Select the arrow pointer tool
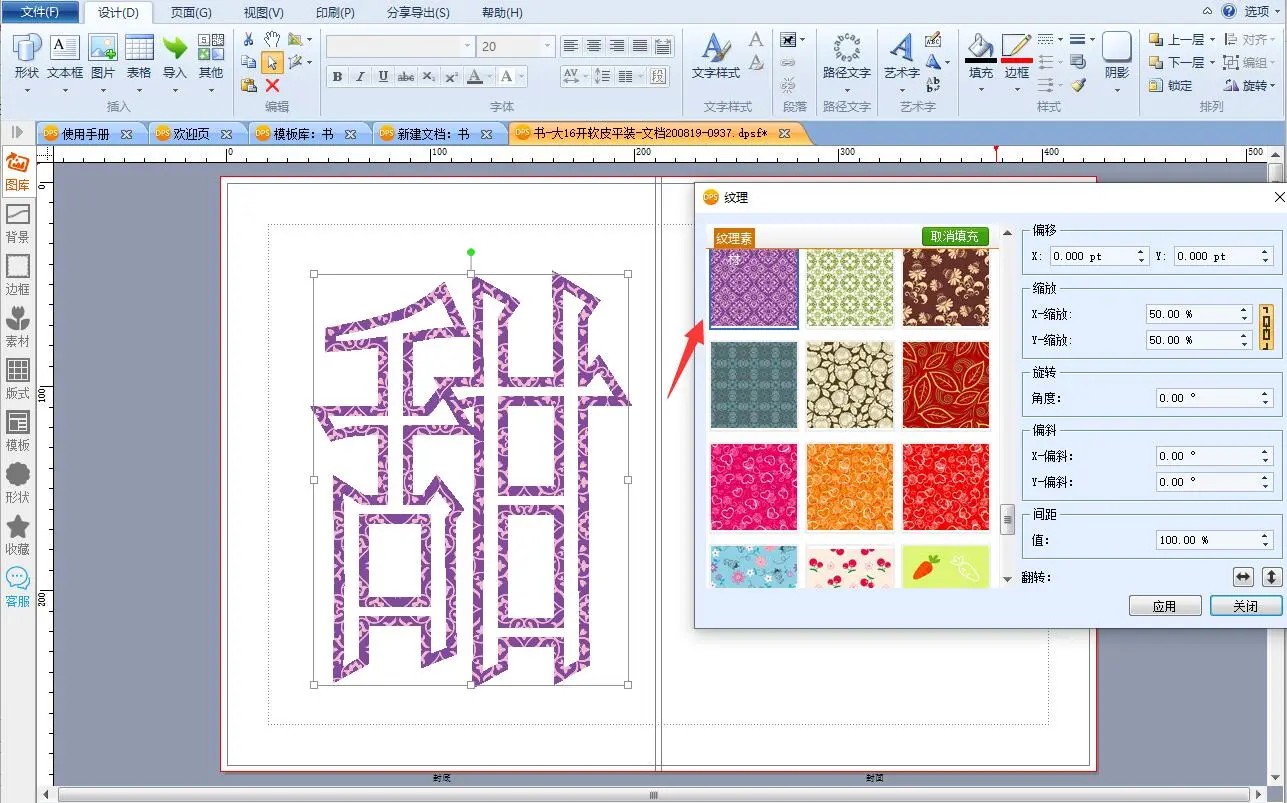Image resolution: width=1287 pixels, height=803 pixels. tap(272, 63)
